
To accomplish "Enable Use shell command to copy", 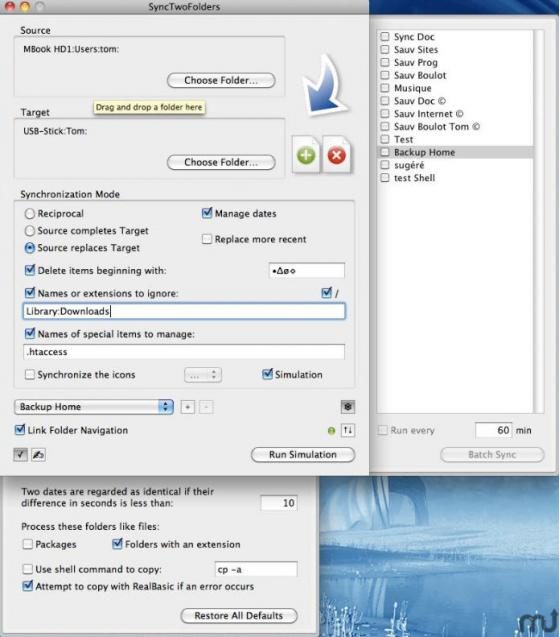I will pos(28,569).
